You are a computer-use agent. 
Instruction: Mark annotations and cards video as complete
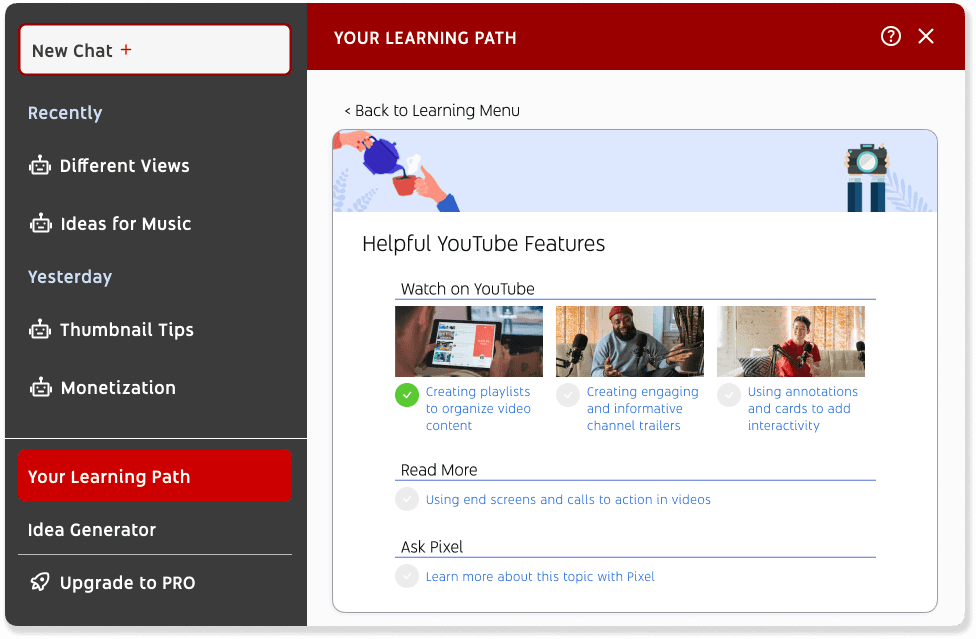(729, 395)
